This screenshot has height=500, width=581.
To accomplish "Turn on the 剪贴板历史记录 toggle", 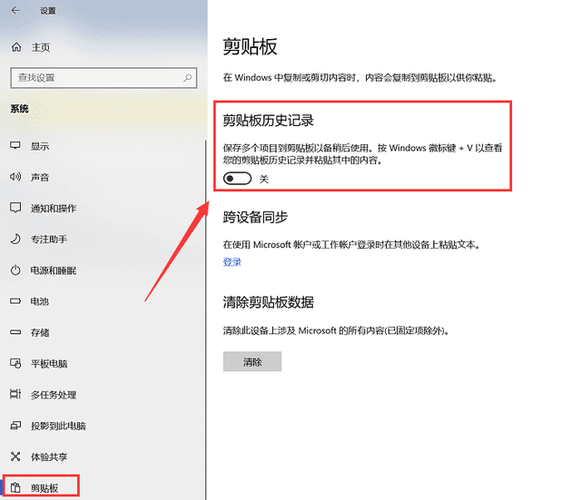I will (x=237, y=179).
